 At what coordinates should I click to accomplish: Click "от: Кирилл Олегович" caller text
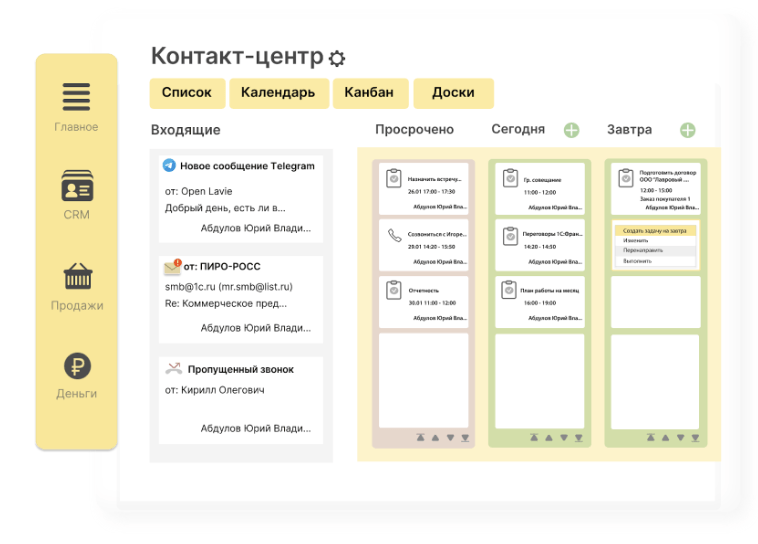click(x=215, y=390)
